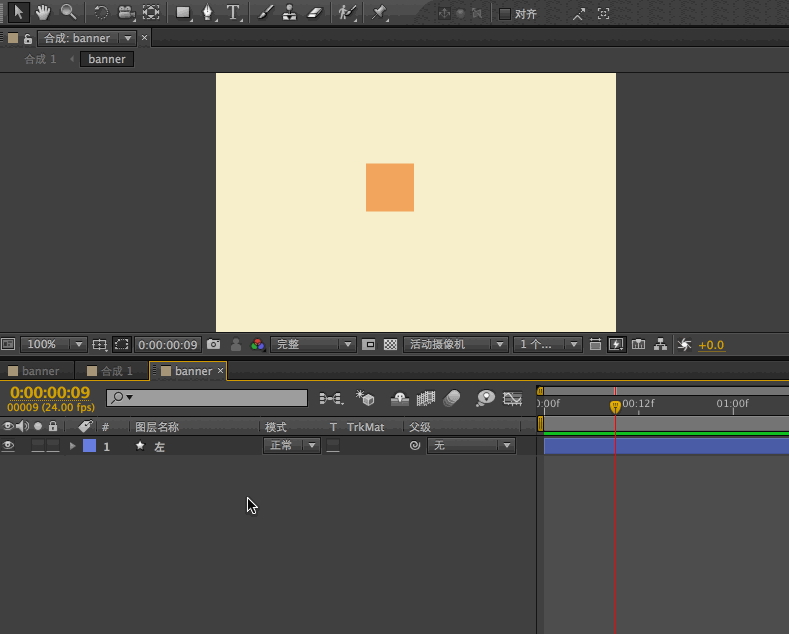This screenshot has width=789, height=634.
Task: Open the fast previews menu
Action: click(616, 345)
